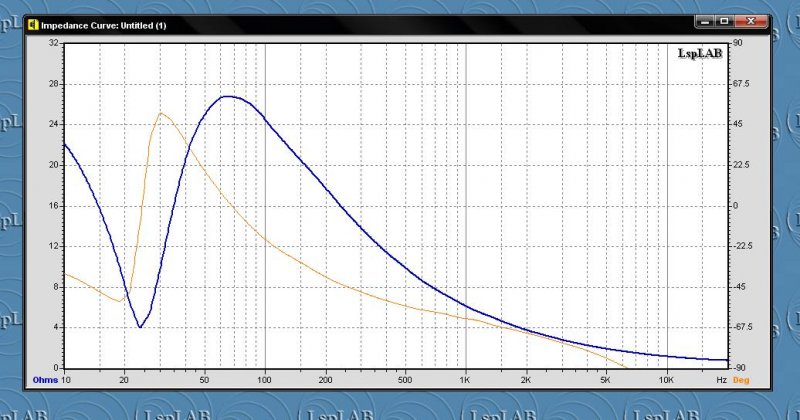Viewport: 800px width, 420px height.
Task: Click the 'Hz' frequency unit label
Action: (721, 380)
